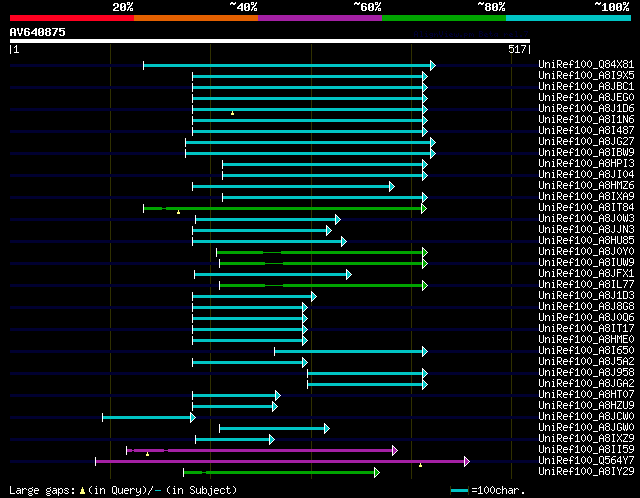
Task: Click the UniRef100_A8I650 label
Action: (586, 351)
